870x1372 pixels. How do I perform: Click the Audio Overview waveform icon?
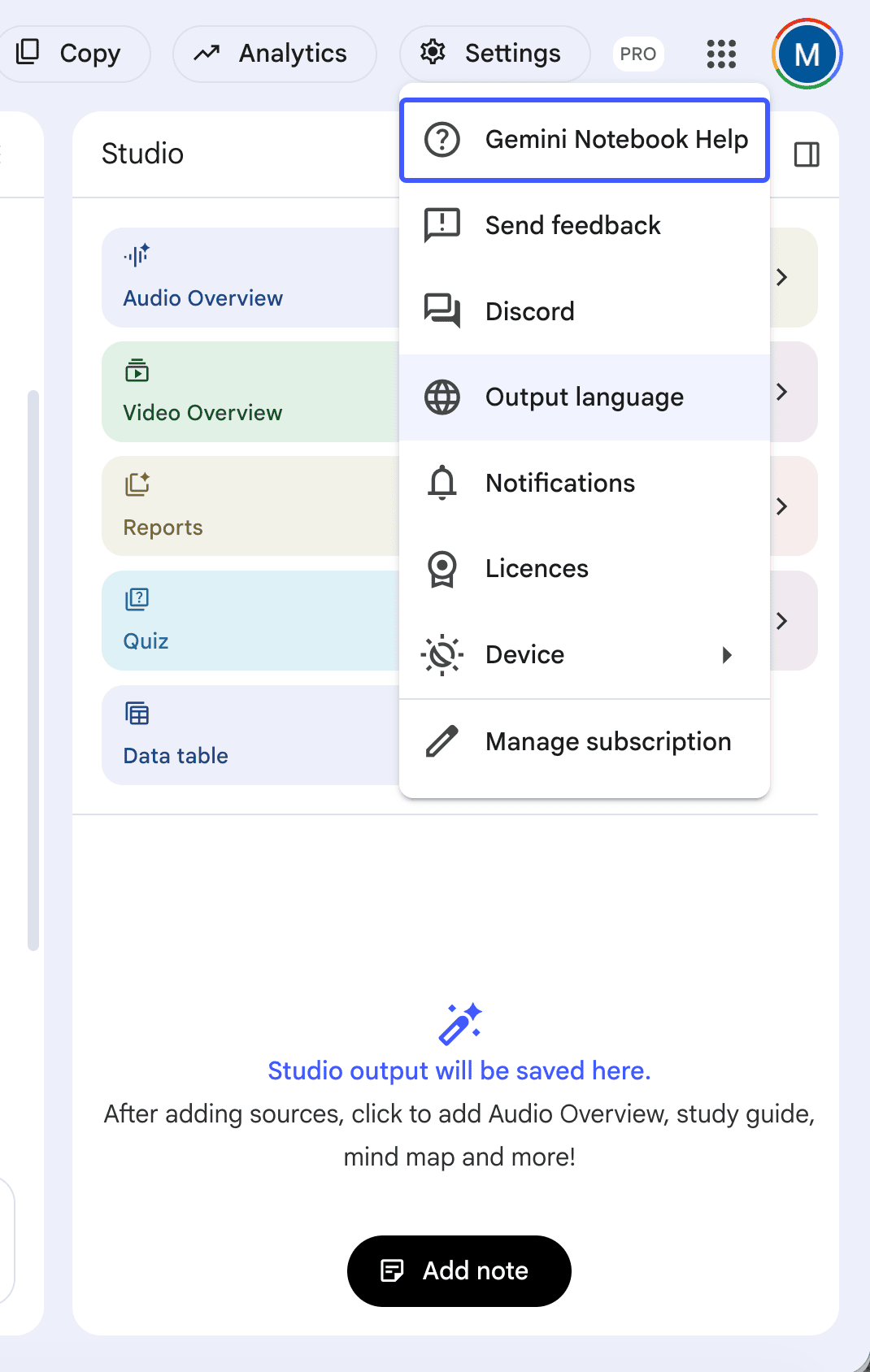point(137,255)
